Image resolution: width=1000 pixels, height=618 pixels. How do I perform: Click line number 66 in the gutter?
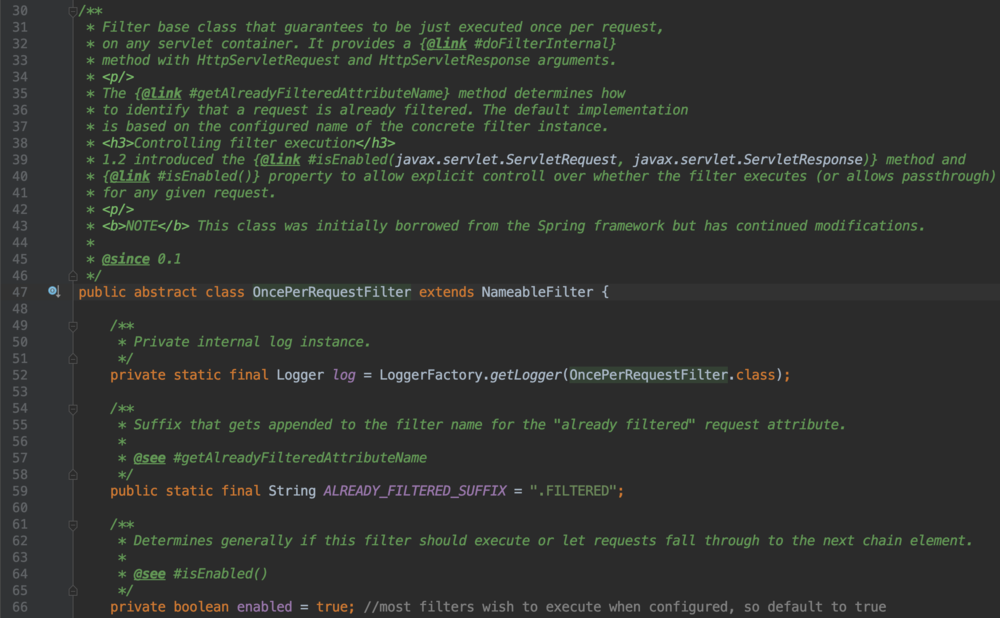[x=20, y=607]
